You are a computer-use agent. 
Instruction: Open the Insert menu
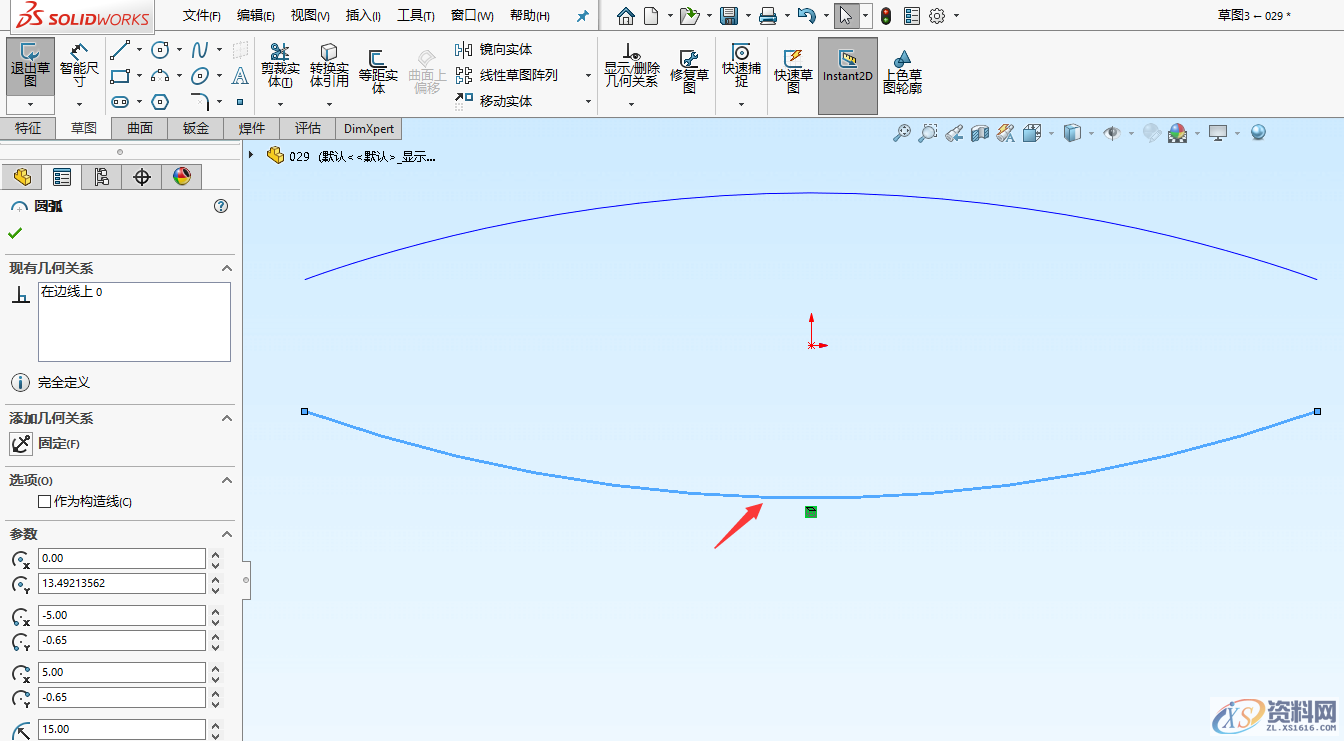[362, 15]
